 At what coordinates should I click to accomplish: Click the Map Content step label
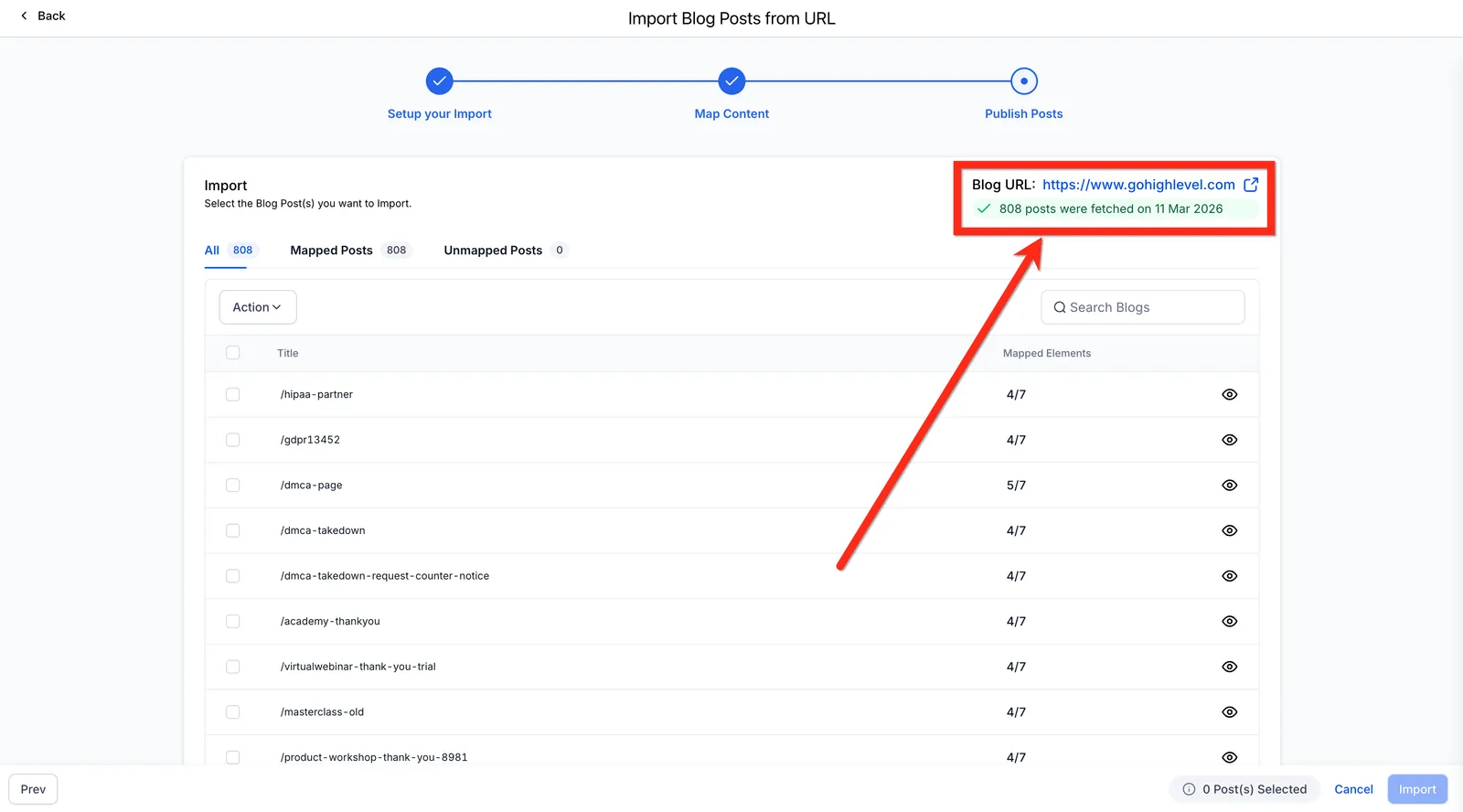pos(731,113)
